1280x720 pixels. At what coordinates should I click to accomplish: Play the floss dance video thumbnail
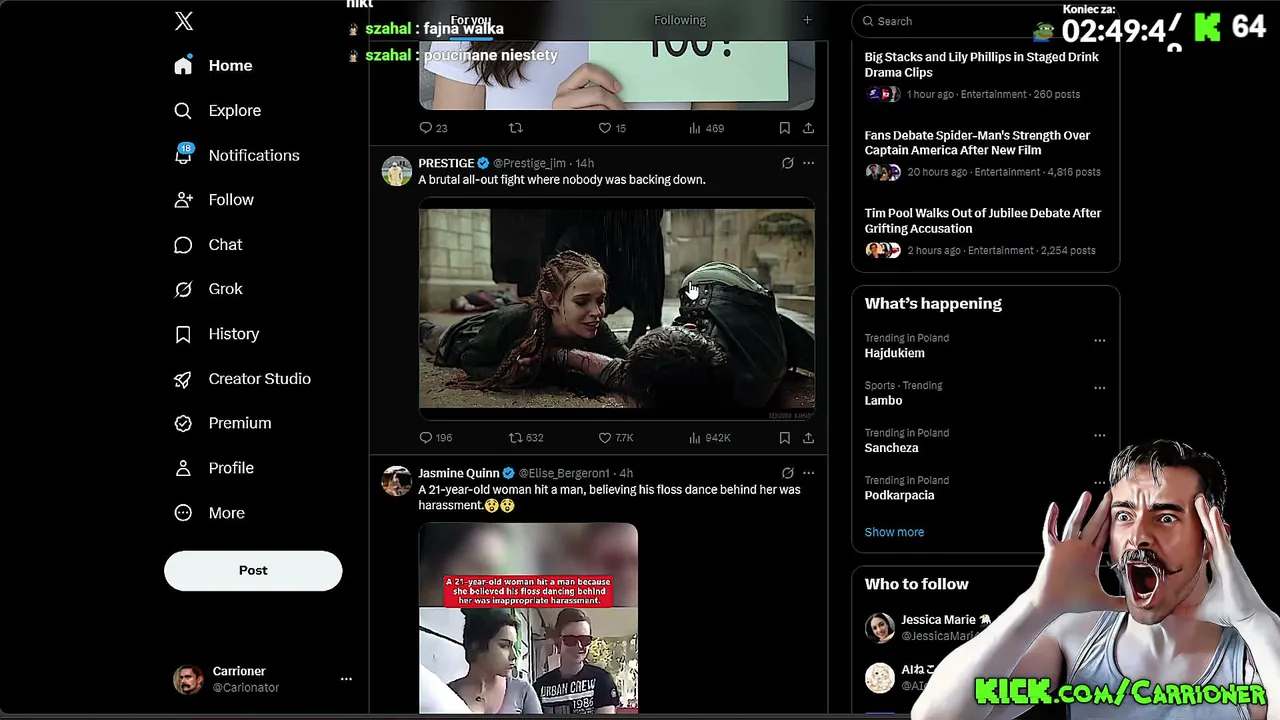click(528, 618)
